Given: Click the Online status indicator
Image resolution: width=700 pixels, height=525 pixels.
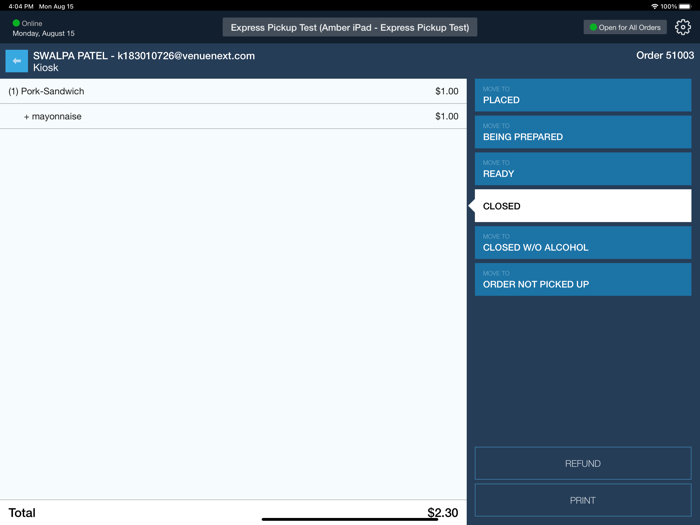Looking at the screenshot, I should point(28,23).
